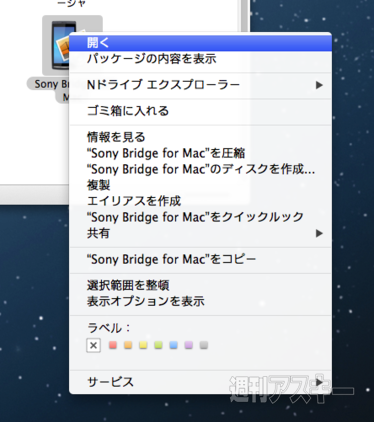Apply the red label color
The width and height of the screenshot is (374, 422).
pyautogui.click(x=113, y=345)
